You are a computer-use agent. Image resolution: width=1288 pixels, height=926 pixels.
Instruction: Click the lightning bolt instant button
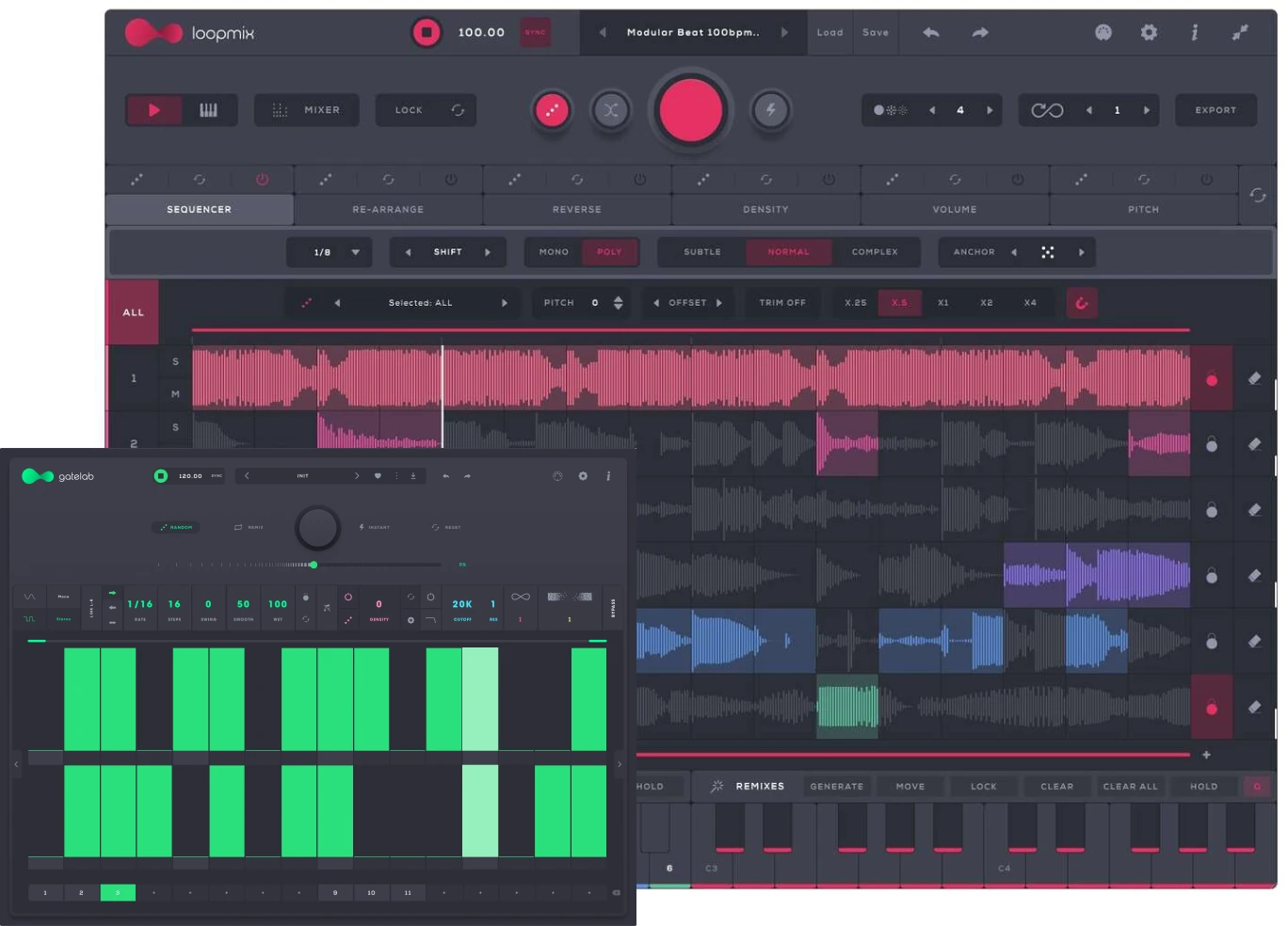tap(770, 110)
